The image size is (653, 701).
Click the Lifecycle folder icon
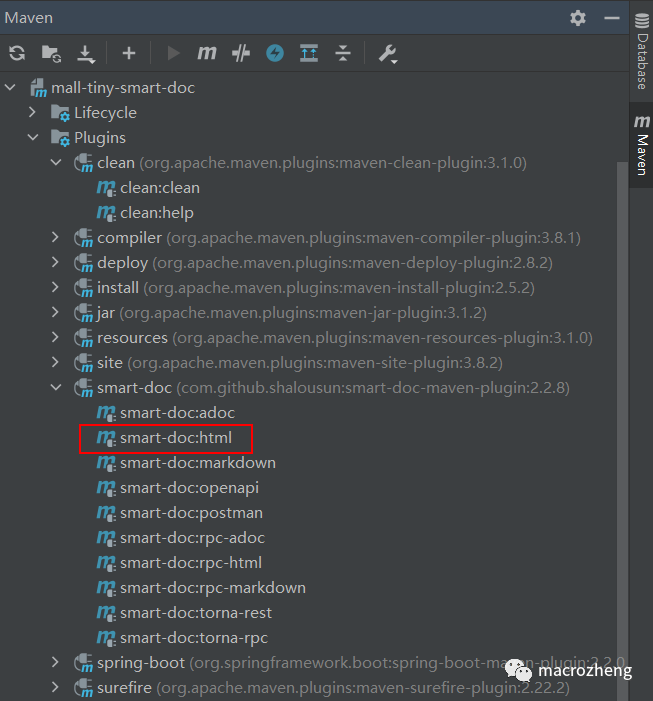coord(60,113)
